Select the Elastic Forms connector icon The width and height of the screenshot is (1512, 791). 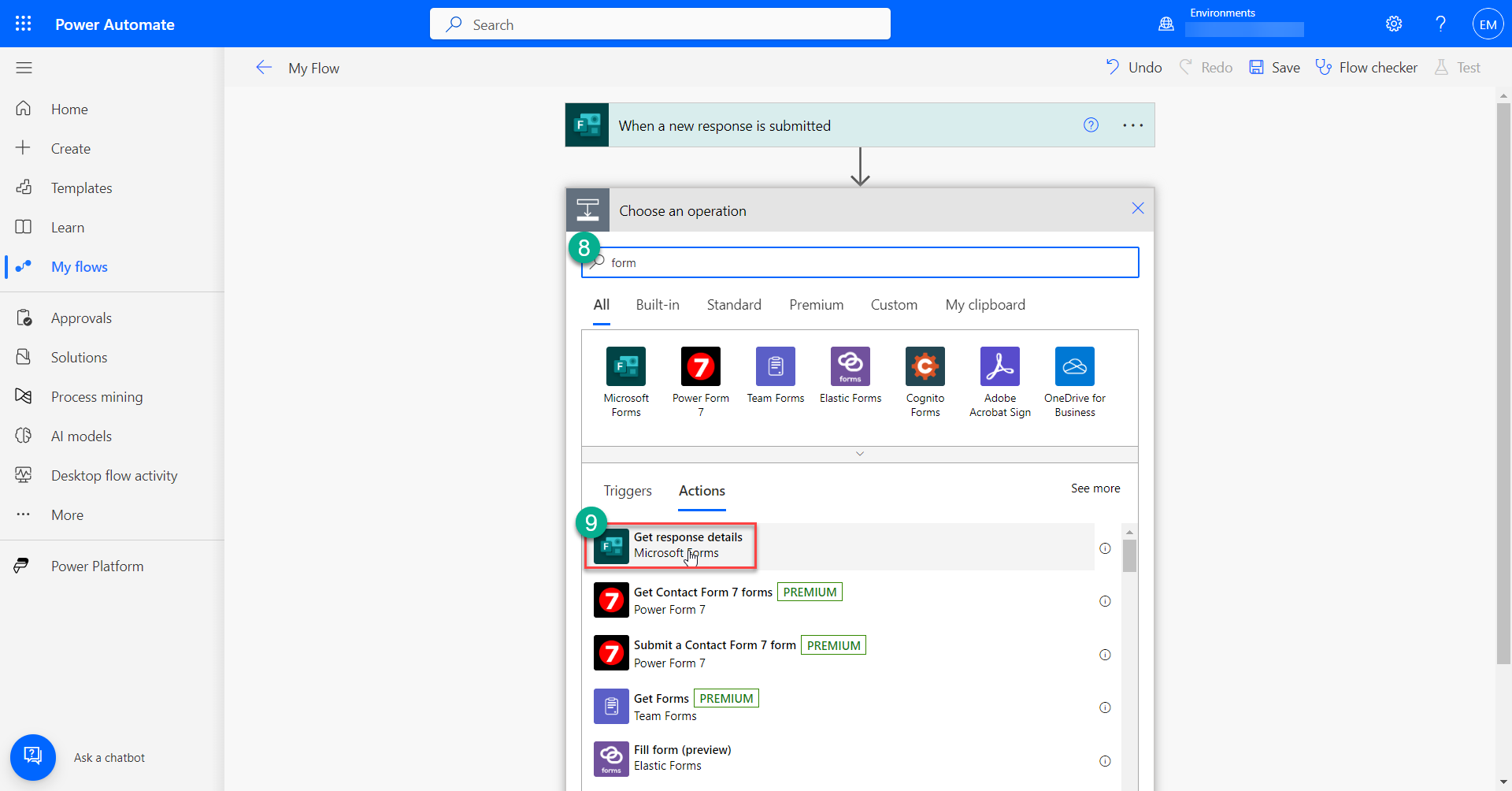click(850, 366)
